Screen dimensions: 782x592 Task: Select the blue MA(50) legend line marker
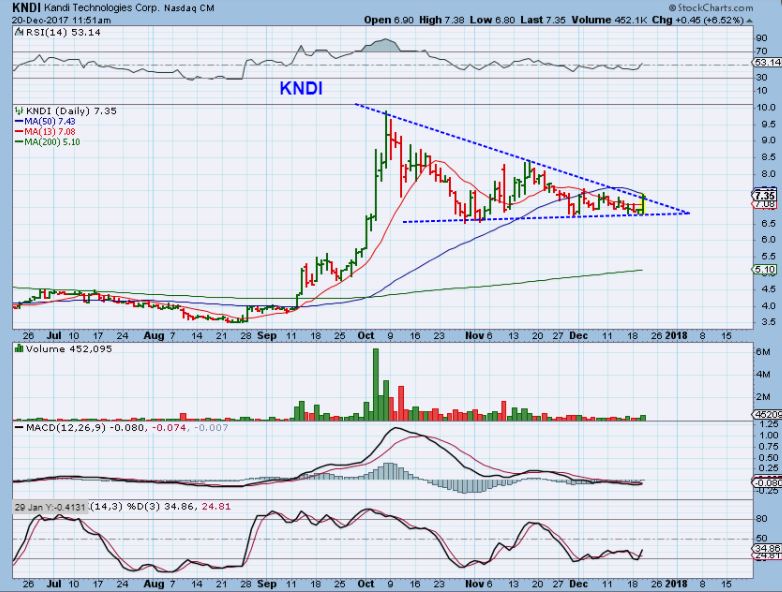[x=19, y=122]
